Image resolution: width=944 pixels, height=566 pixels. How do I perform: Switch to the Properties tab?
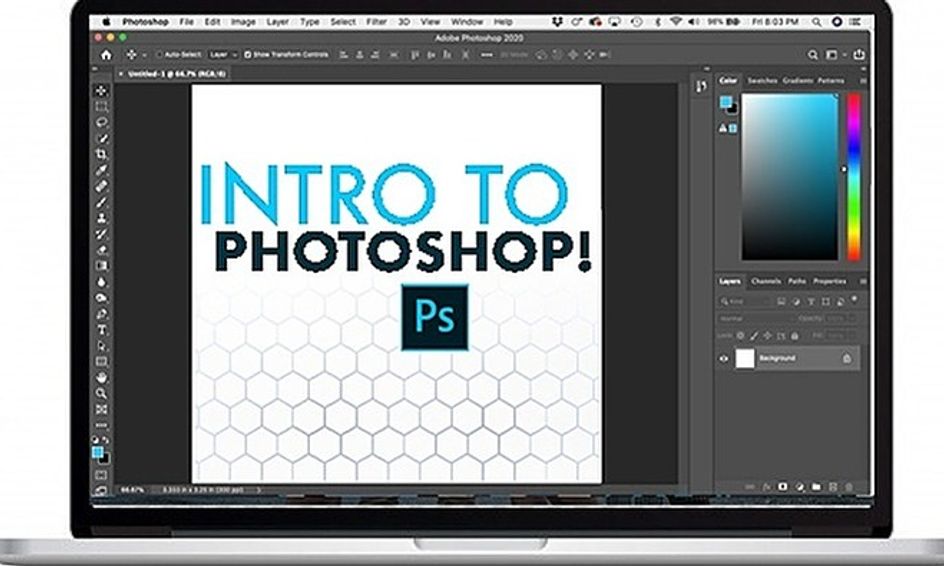(830, 281)
